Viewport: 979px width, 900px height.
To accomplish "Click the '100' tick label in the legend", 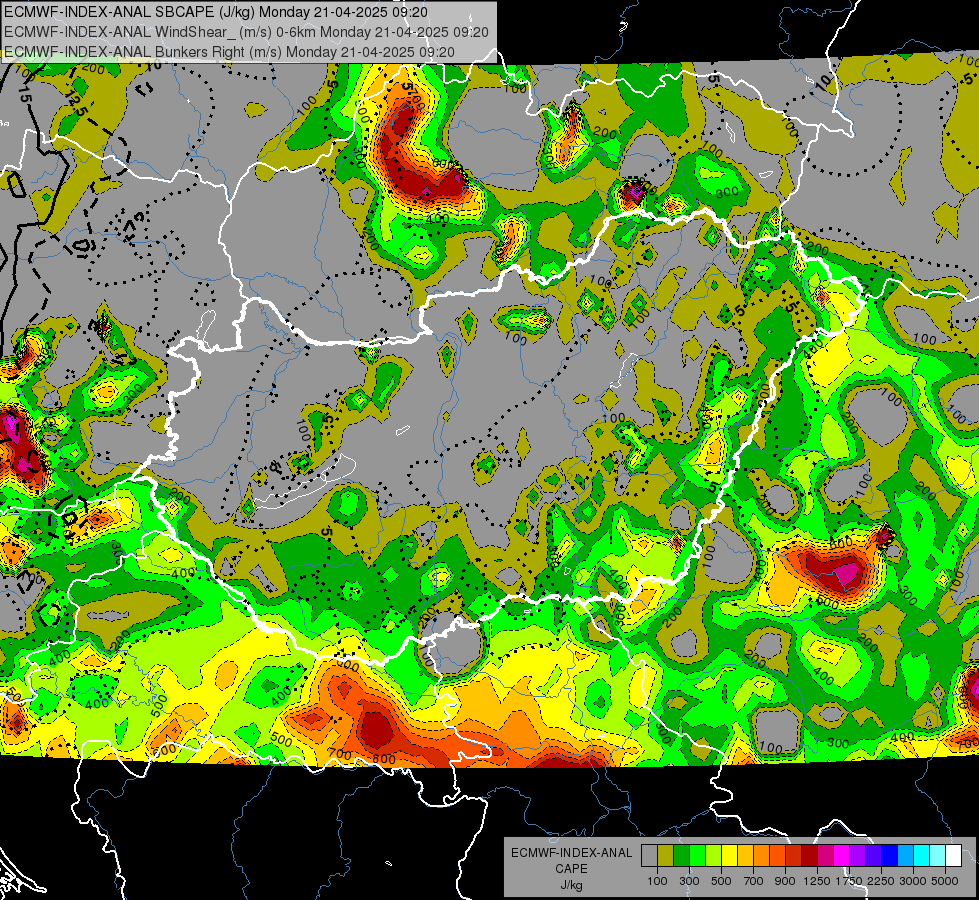I will pyautogui.click(x=657, y=881).
